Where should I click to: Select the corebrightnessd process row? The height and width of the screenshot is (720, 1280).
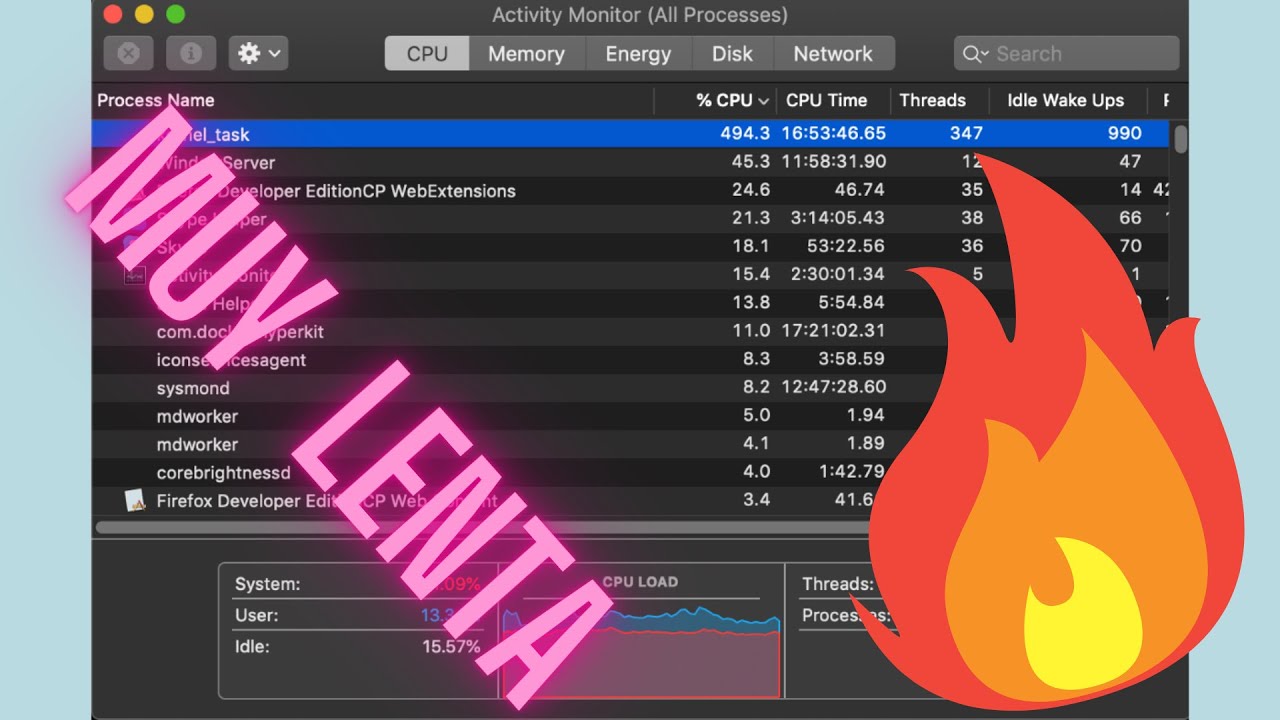click(x=630, y=472)
